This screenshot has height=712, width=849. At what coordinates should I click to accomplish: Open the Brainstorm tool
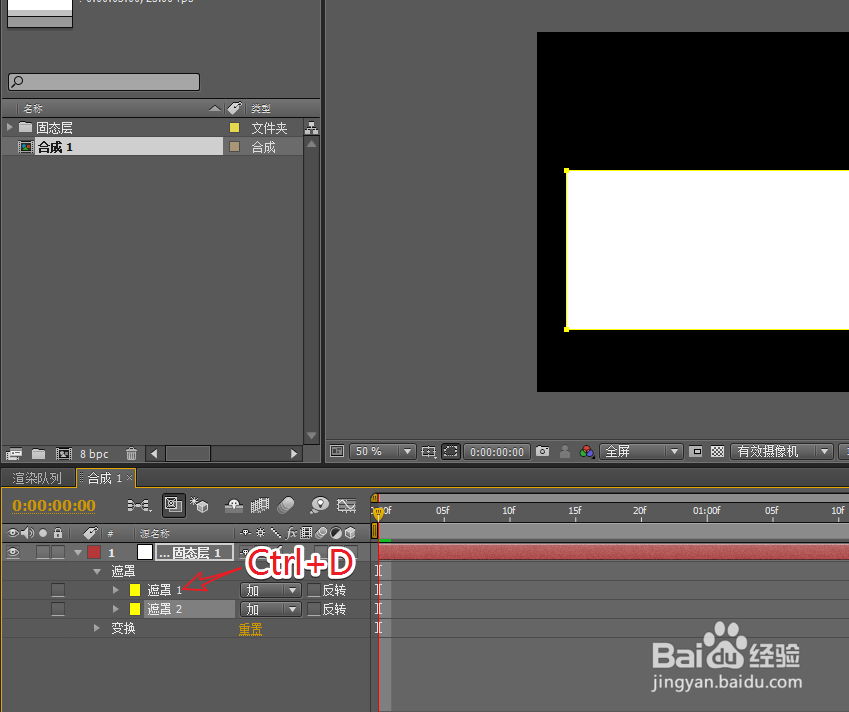click(x=319, y=505)
